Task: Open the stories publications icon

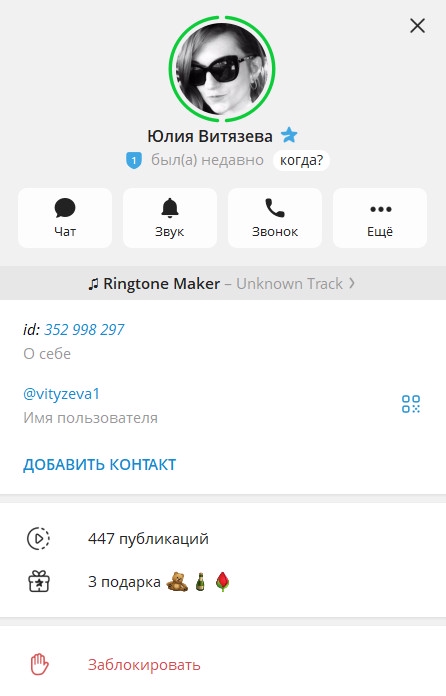Action: (39, 538)
